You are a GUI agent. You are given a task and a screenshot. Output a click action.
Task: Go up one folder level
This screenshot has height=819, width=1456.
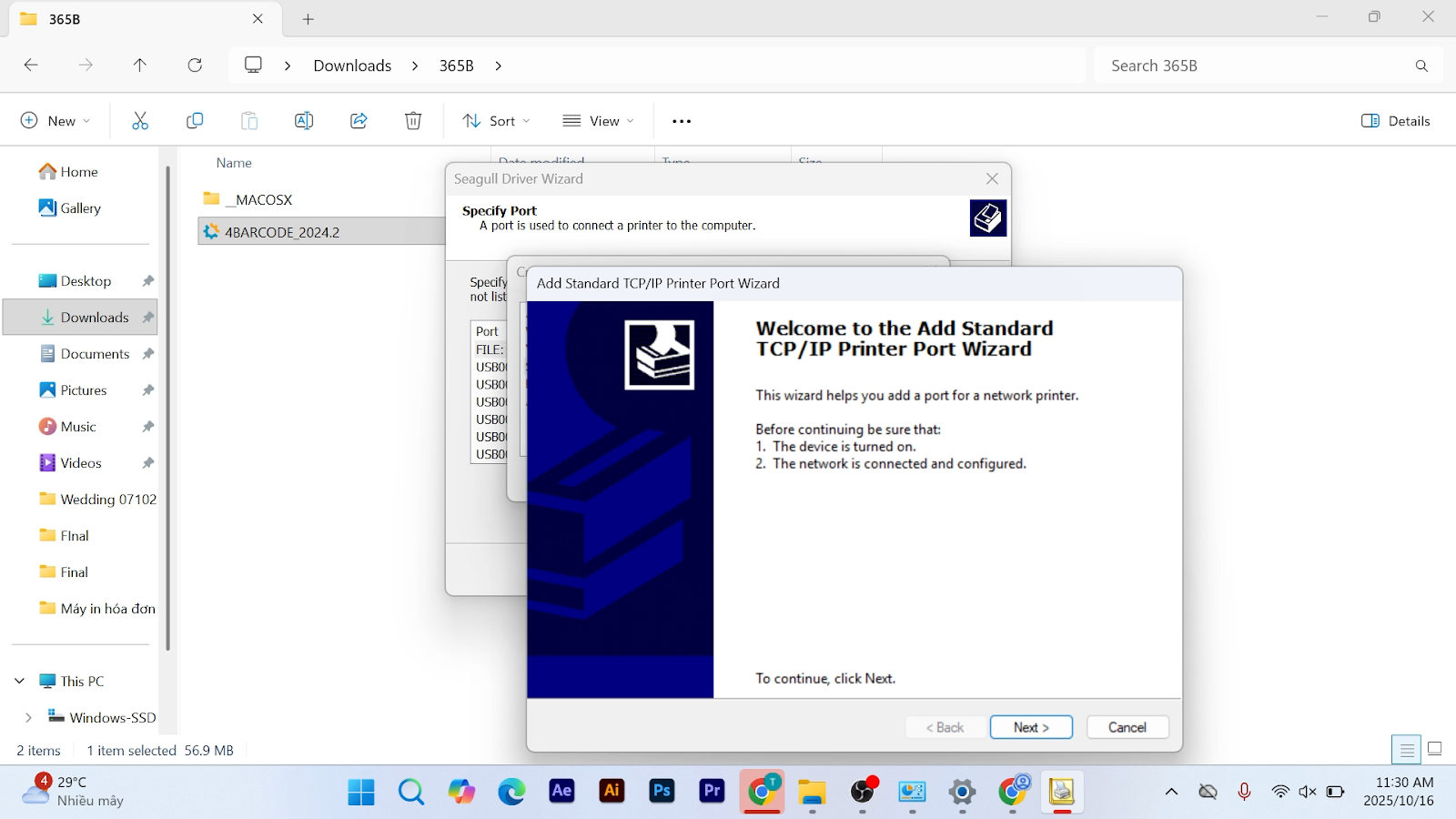(139, 66)
